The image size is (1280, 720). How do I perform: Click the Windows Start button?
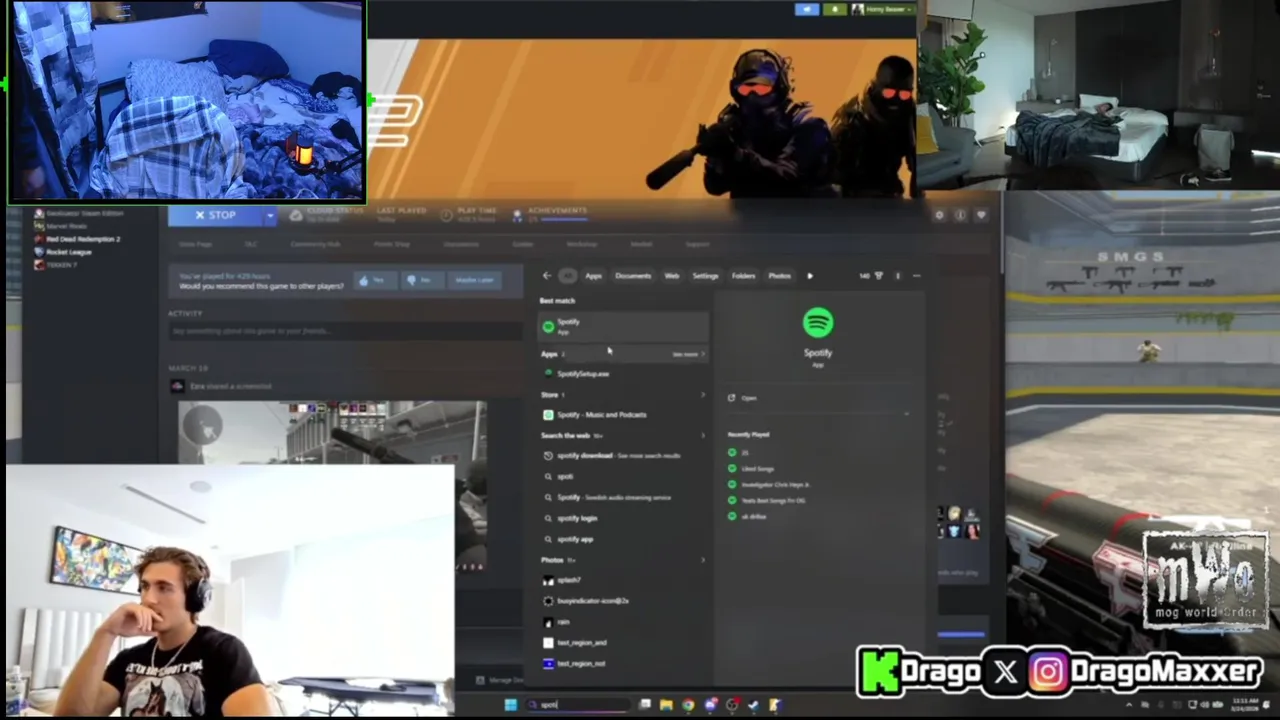[510, 705]
